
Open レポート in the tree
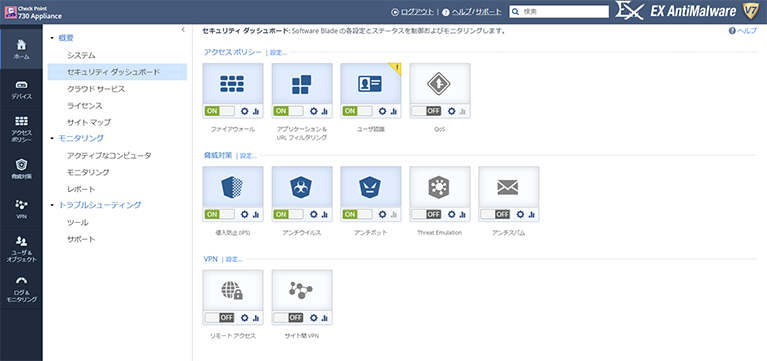pyautogui.click(x=81, y=189)
